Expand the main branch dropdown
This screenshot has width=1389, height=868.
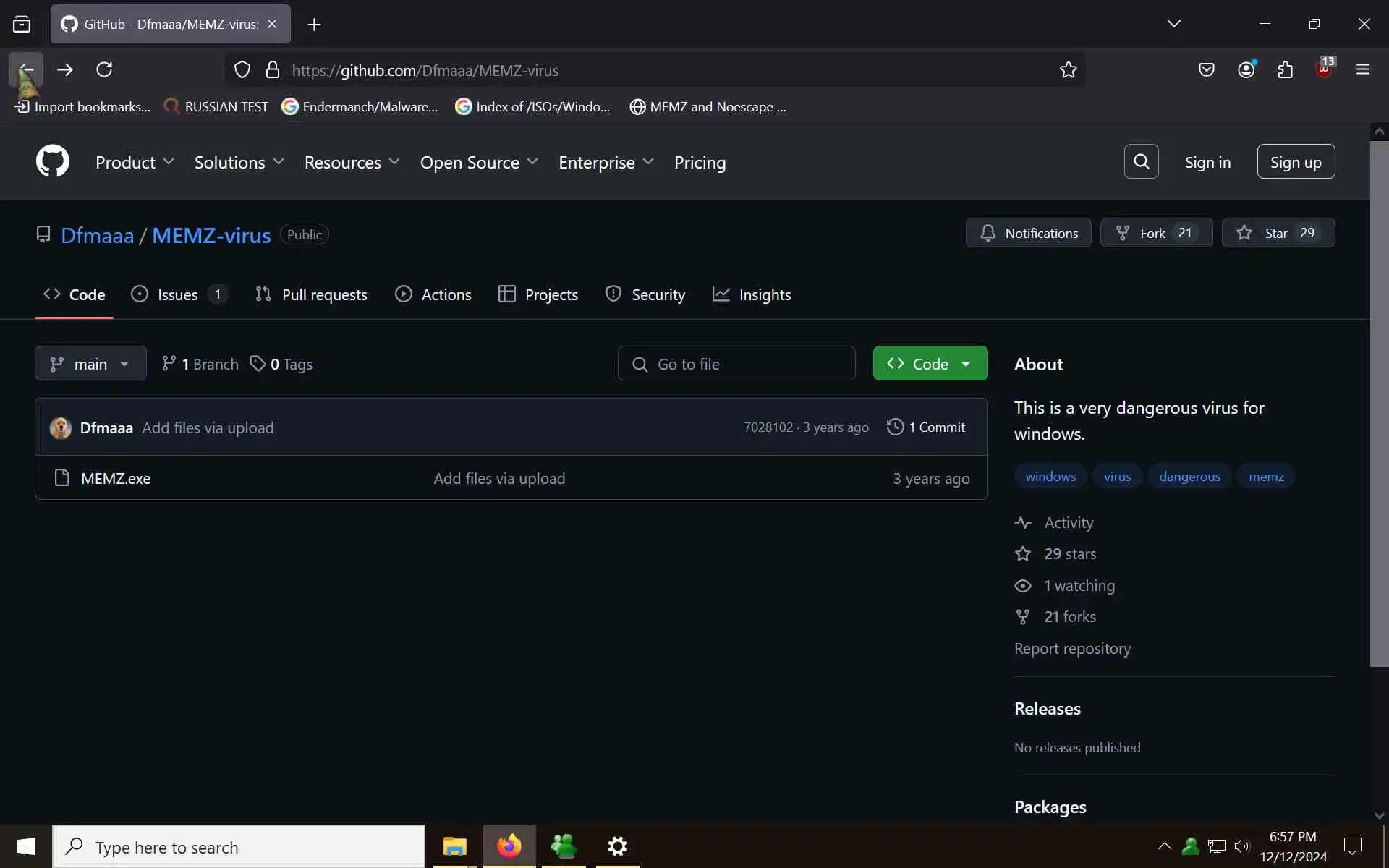coord(90,364)
